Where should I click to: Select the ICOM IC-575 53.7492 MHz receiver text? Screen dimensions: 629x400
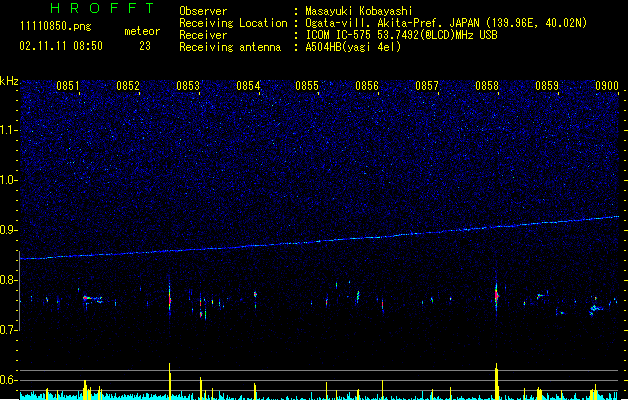[402, 35]
